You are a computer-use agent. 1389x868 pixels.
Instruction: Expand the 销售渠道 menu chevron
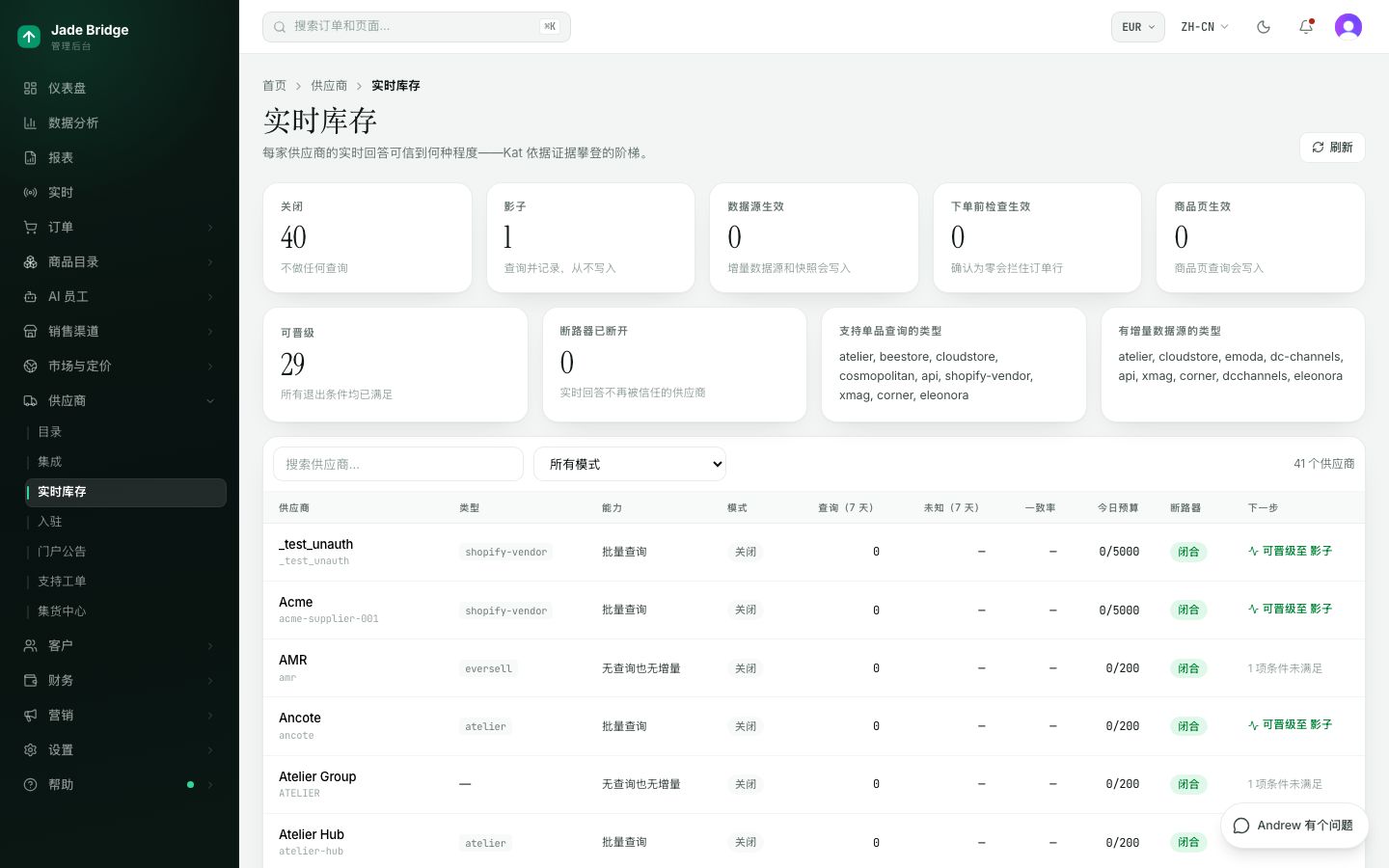210,332
